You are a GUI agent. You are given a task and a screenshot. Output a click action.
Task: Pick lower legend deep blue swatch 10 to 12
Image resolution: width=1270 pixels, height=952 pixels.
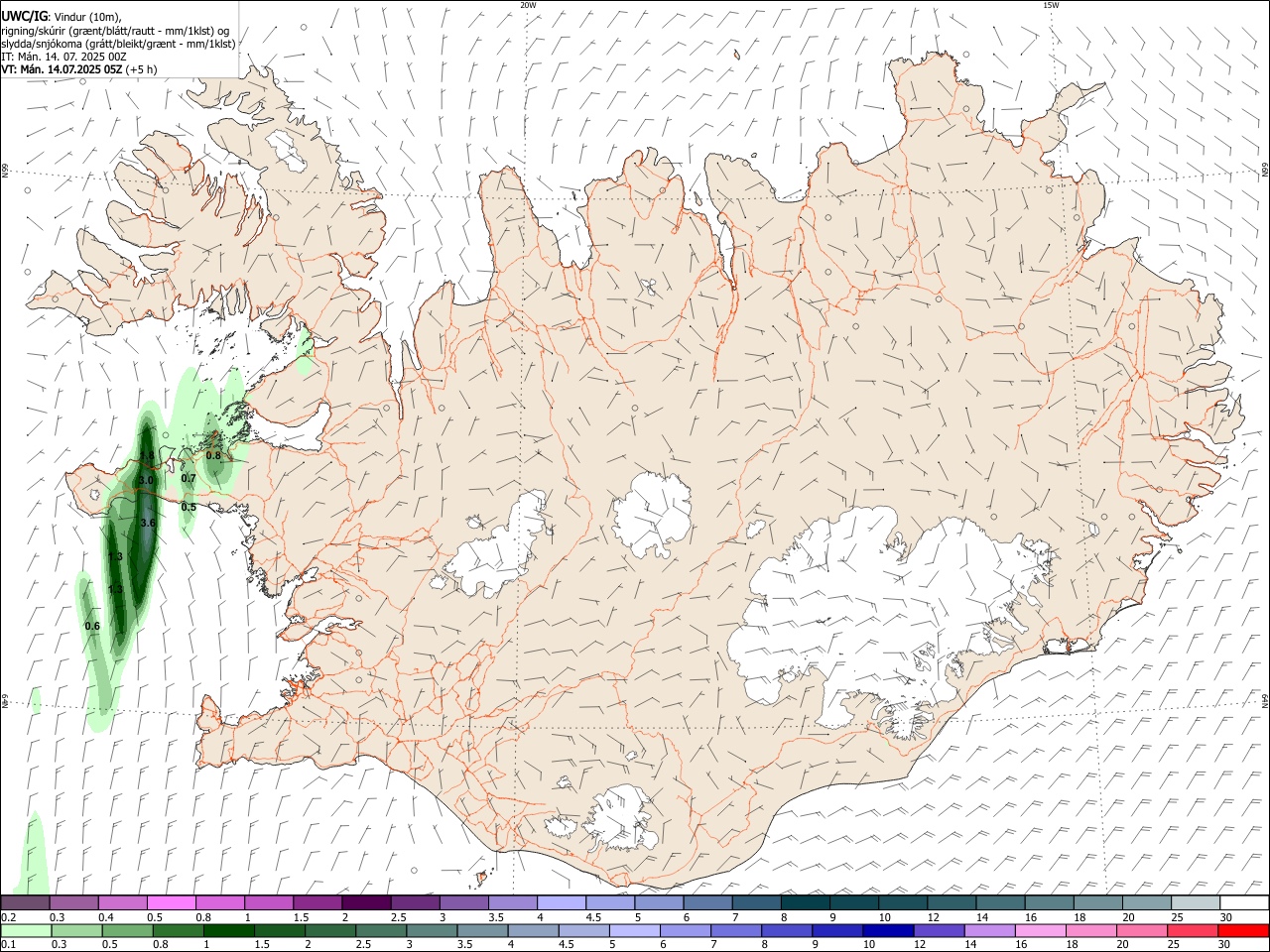[887, 930]
